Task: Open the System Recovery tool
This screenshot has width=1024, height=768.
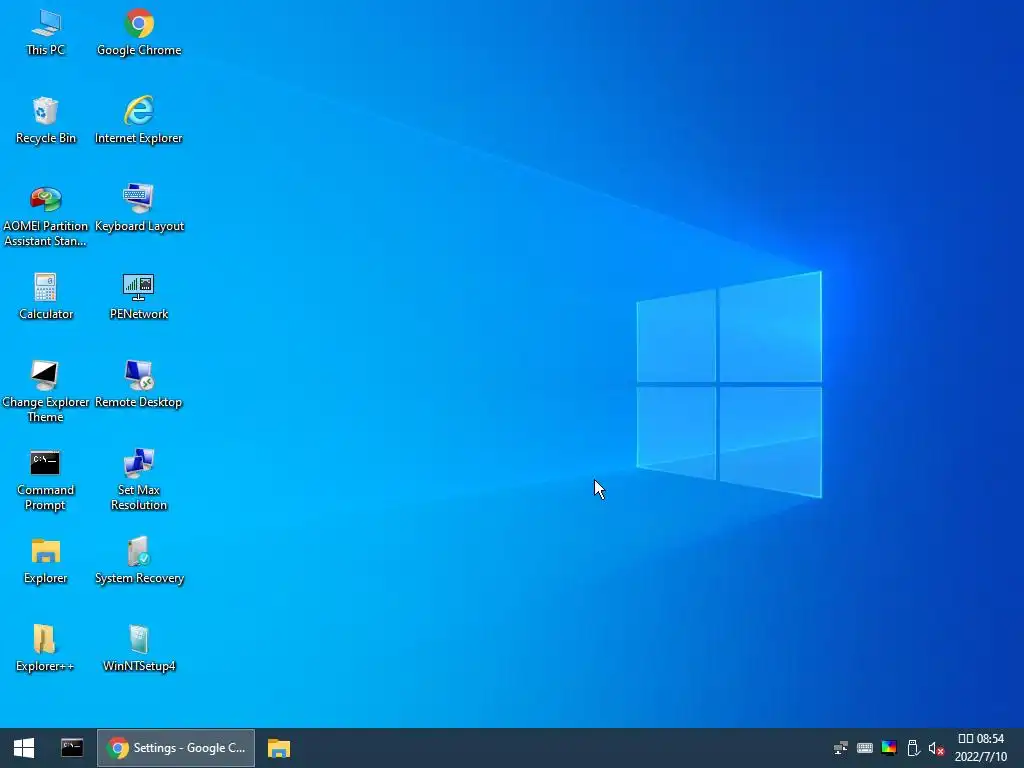Action: pos(139,562)
